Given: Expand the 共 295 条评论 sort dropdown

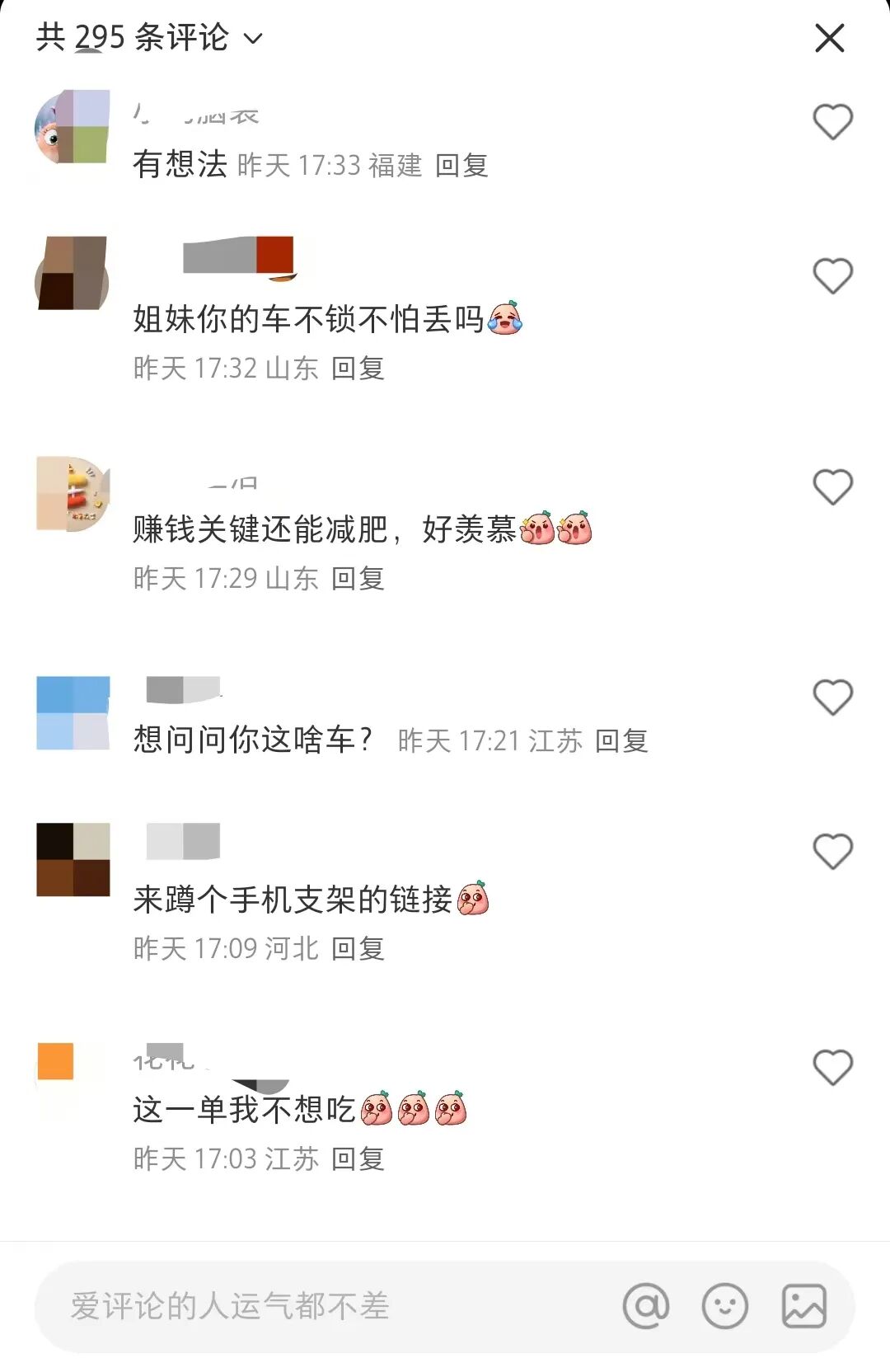Looking at the screenshot, I should 149,37.
